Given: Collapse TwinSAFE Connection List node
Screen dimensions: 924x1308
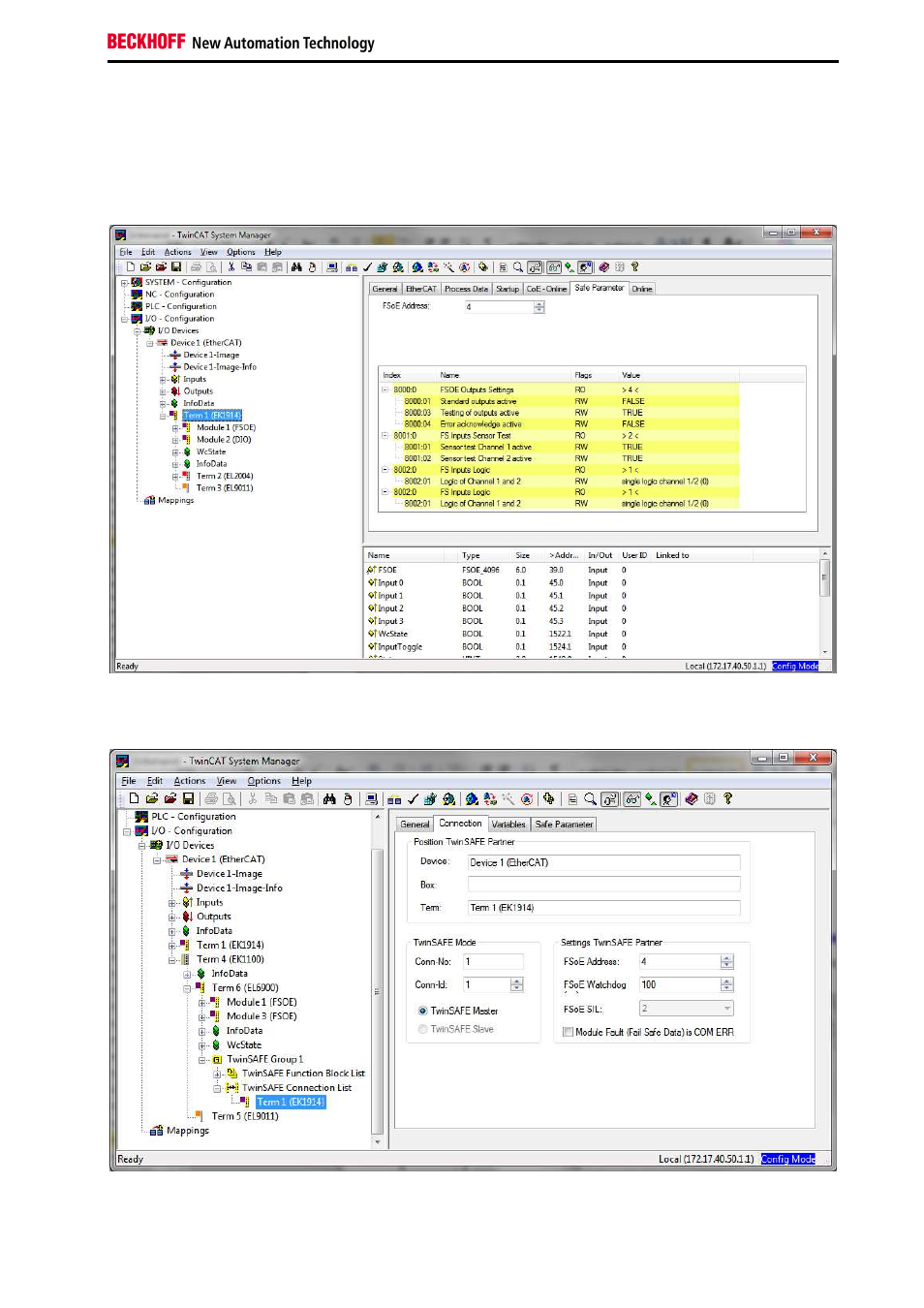Looking at the screenshot, I should 217,1088.
